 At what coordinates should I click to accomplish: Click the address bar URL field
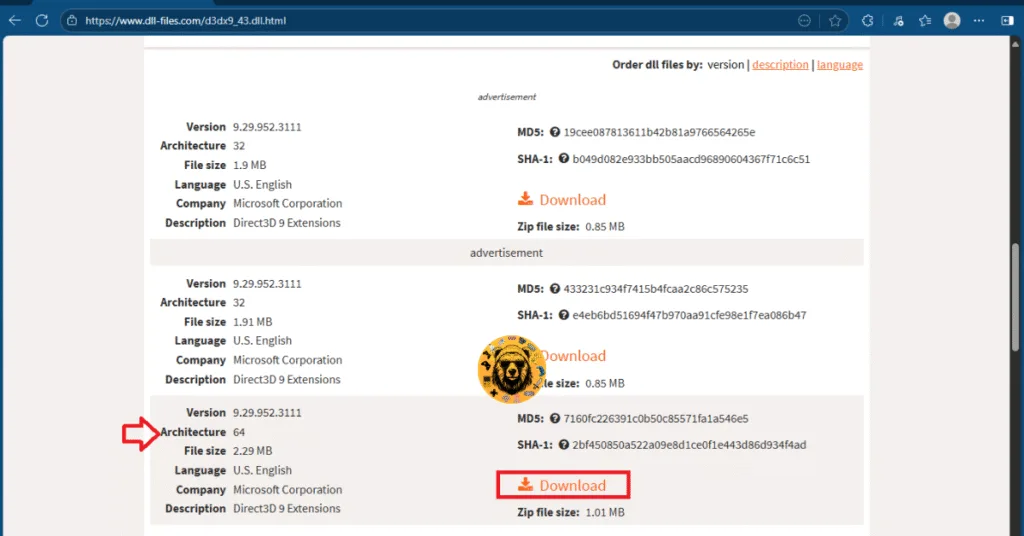[x=400, y=20]
